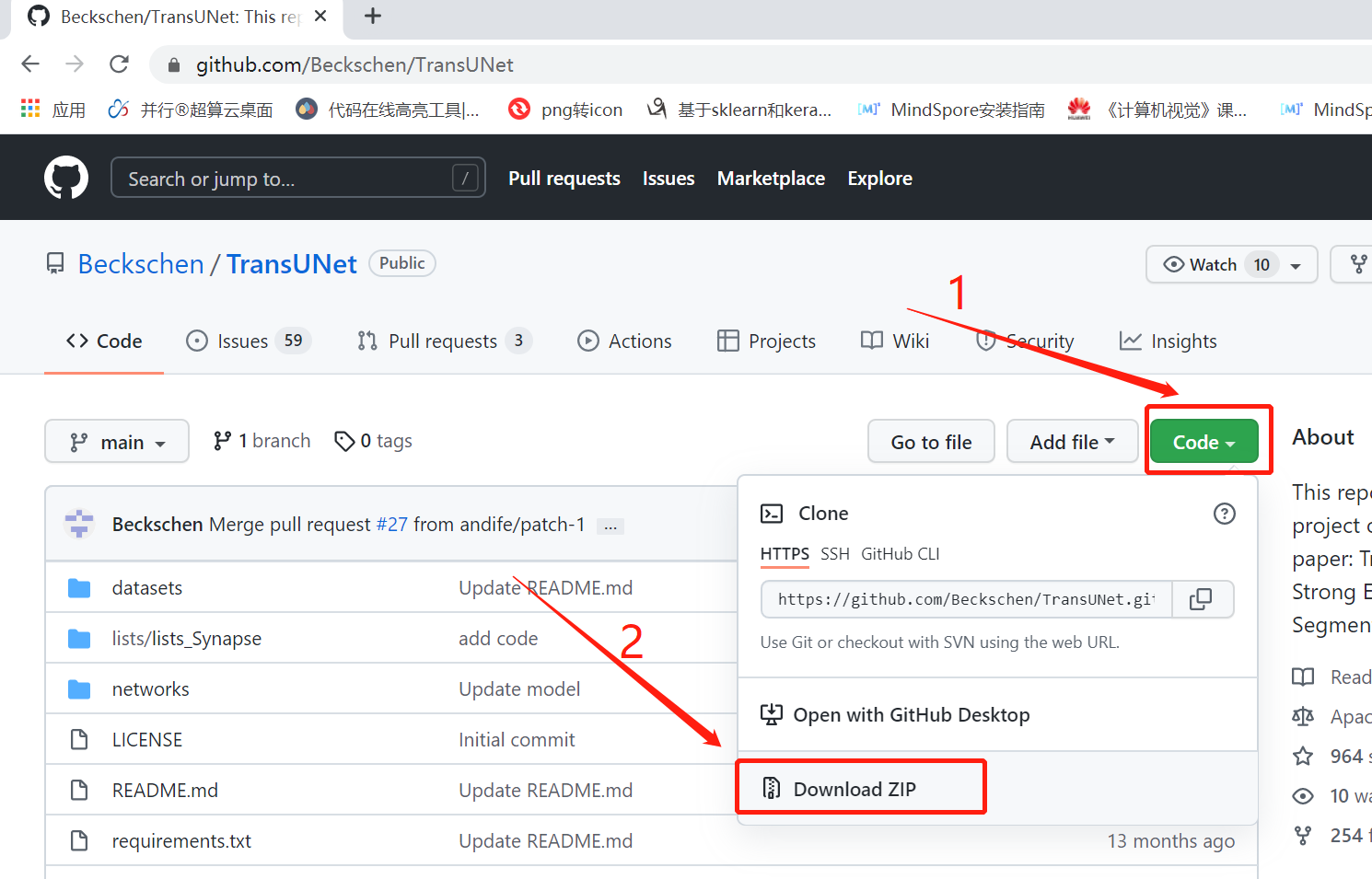Image resolution: width=1372 pixels, height=879 pixels.
Task: Copy the clone URL with clipboard icon
Action: tap(1201, 599)
